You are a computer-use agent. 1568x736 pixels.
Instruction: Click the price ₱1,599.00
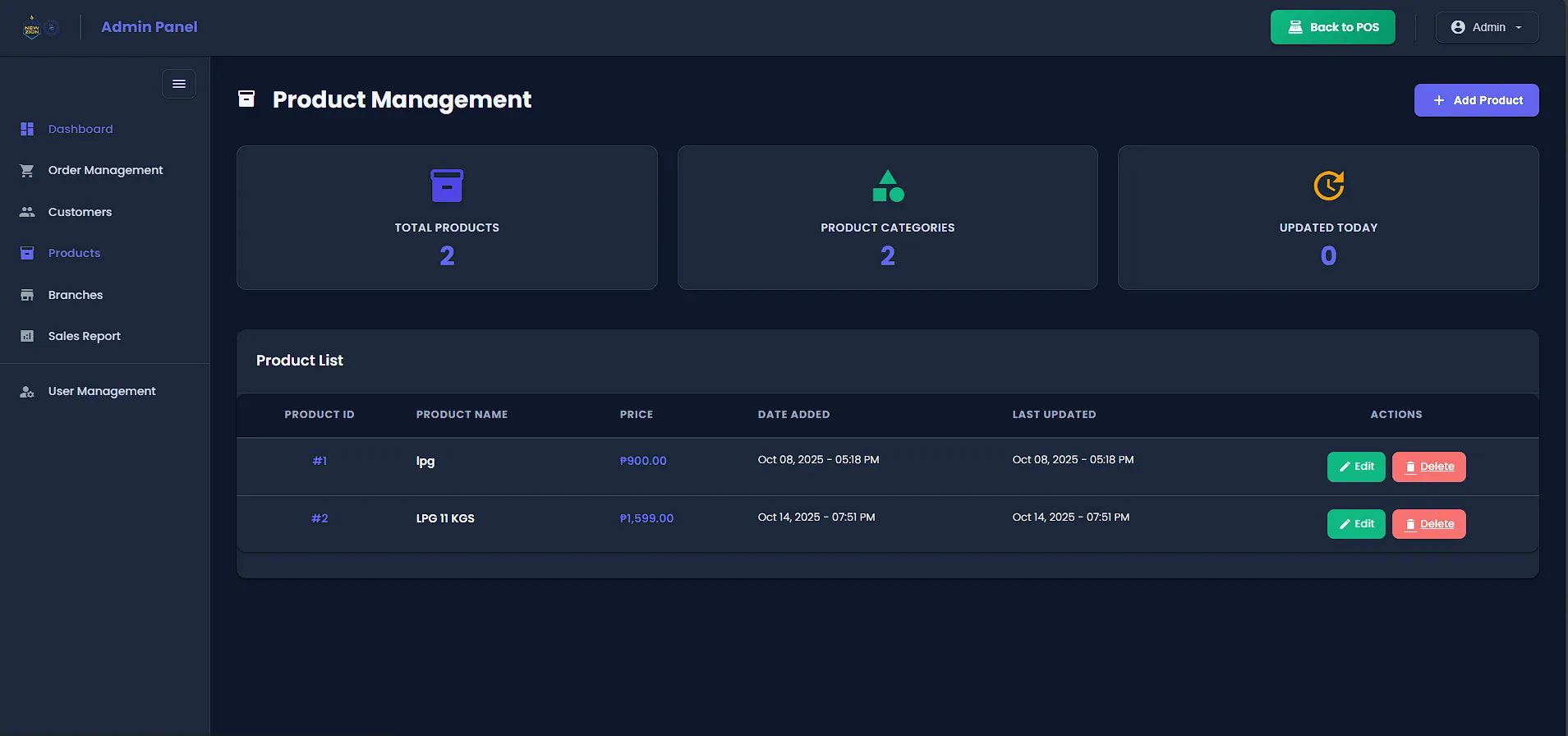(x=646, y=518)
